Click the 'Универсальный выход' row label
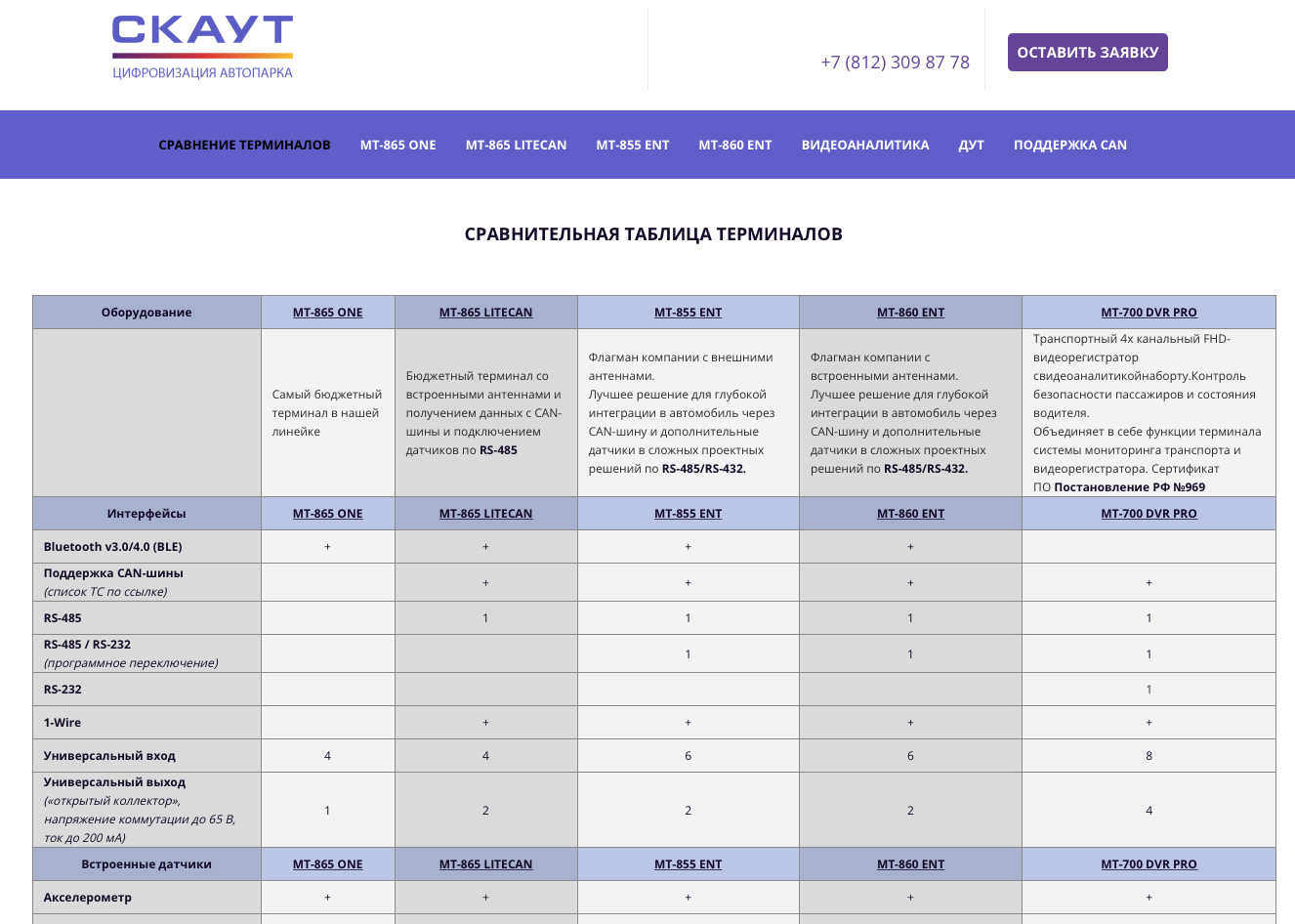1295x924 pixels. pyautogui.click(x=114, y=782)
